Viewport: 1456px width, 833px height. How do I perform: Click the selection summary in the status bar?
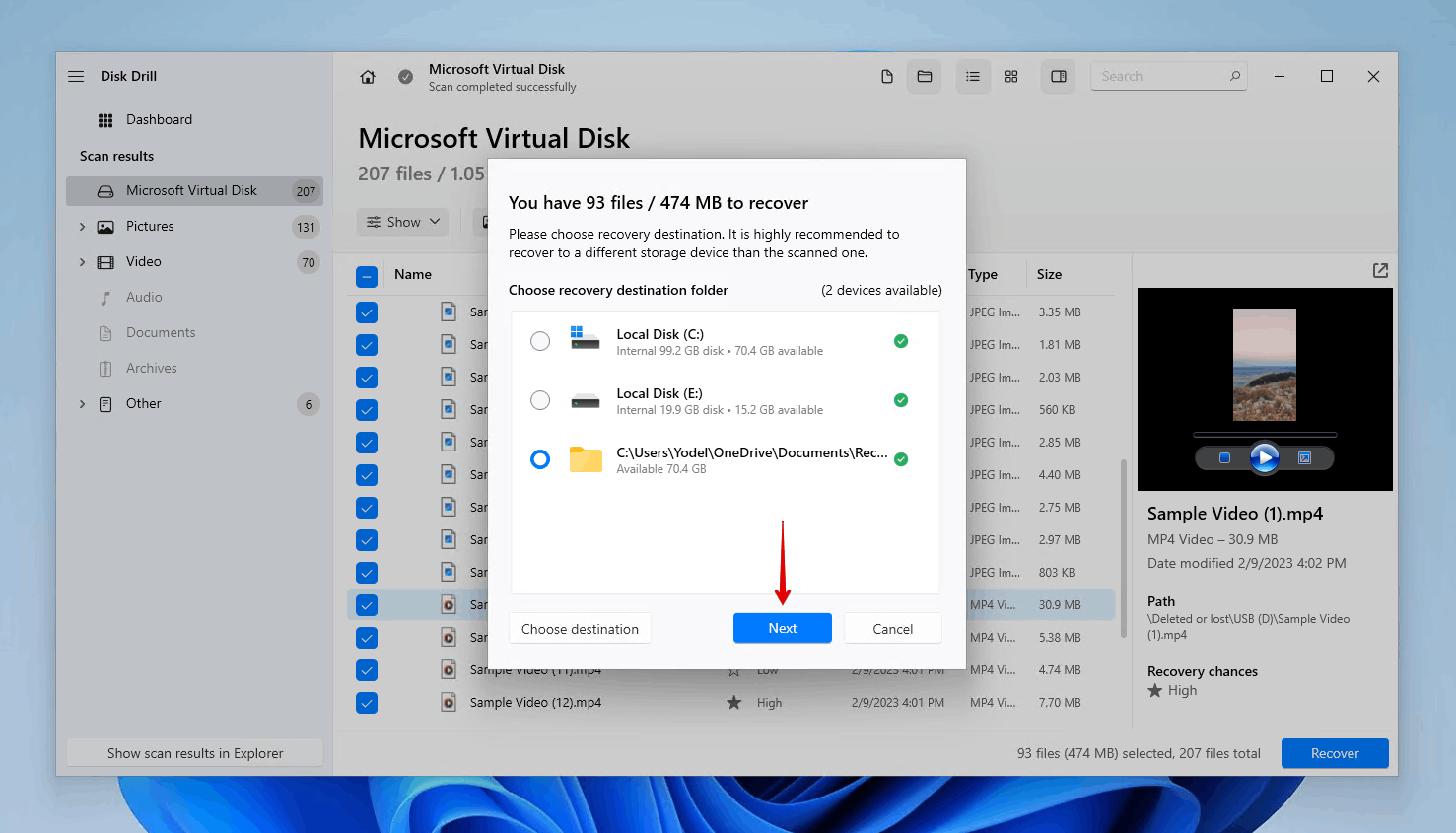[x=1139, y=753]
